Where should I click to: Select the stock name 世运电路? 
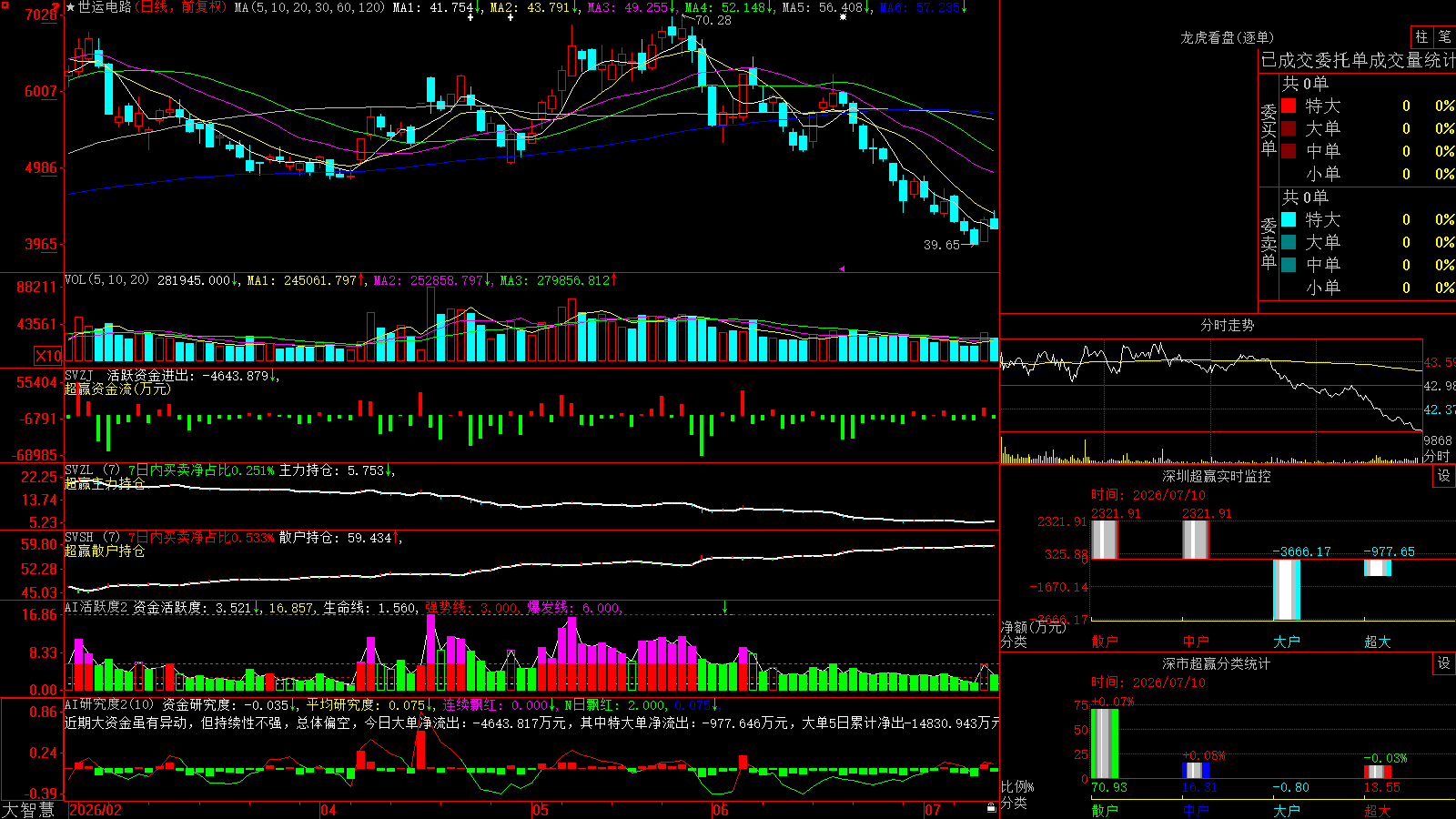(105, 7)
